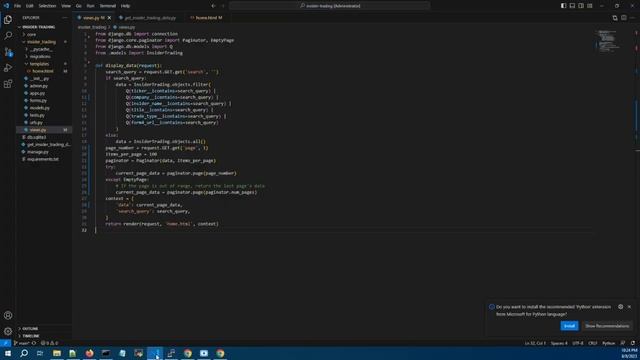Open the Terminal menu
640x360 pixels.
point(108,6)
